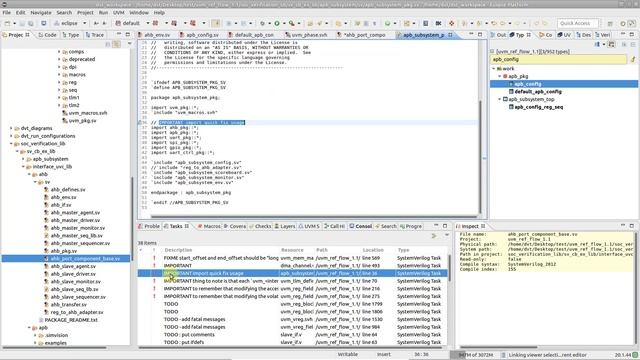The image size is (640, 360).
Task: Click the Save icon in the toolbar
Action: click(x=22, y=23)
